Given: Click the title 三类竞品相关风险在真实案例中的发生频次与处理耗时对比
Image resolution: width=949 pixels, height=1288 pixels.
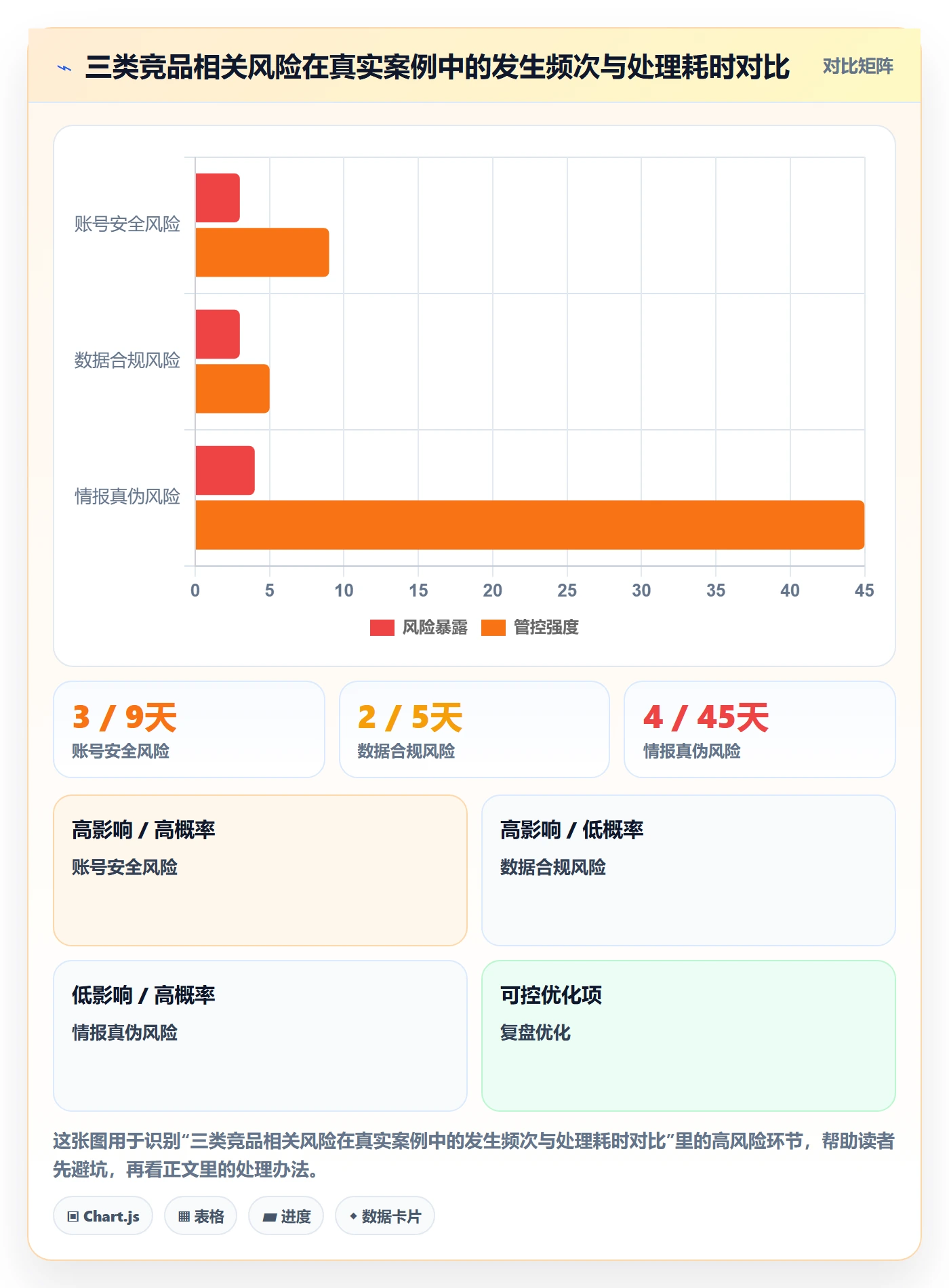Looking at the screenshot, I should tap(437, 67).
